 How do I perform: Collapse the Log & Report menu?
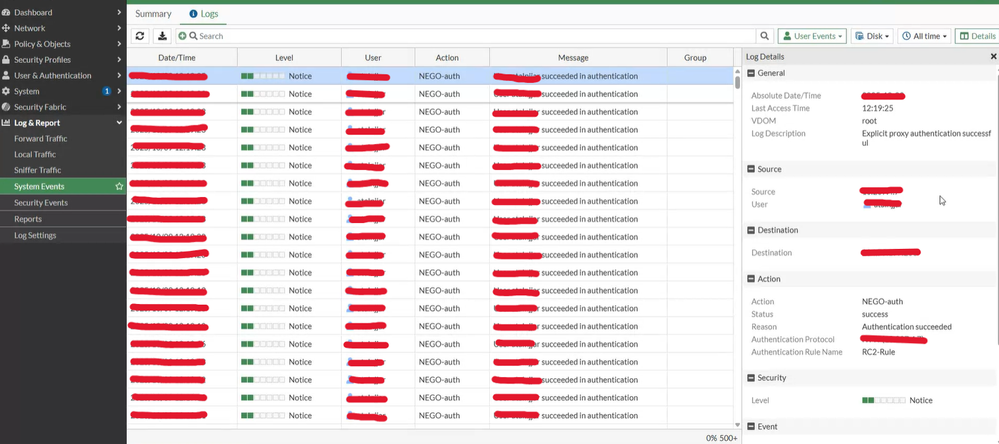(119, 123)
